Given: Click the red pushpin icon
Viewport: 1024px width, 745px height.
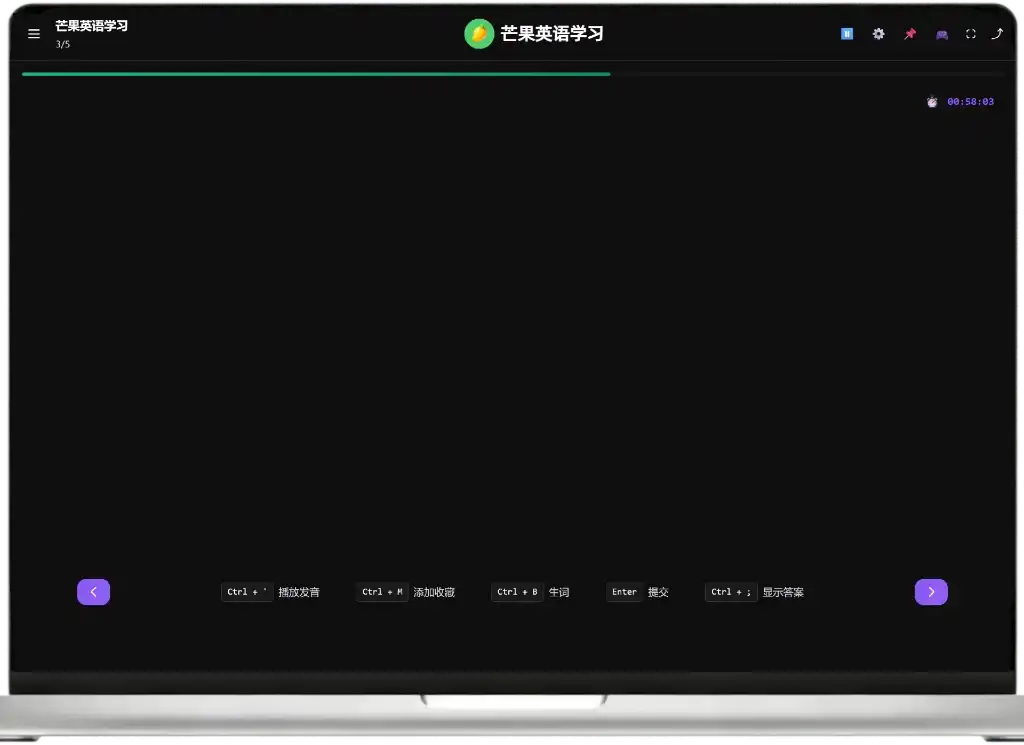Looking at the screenshot, I should 910,34.
